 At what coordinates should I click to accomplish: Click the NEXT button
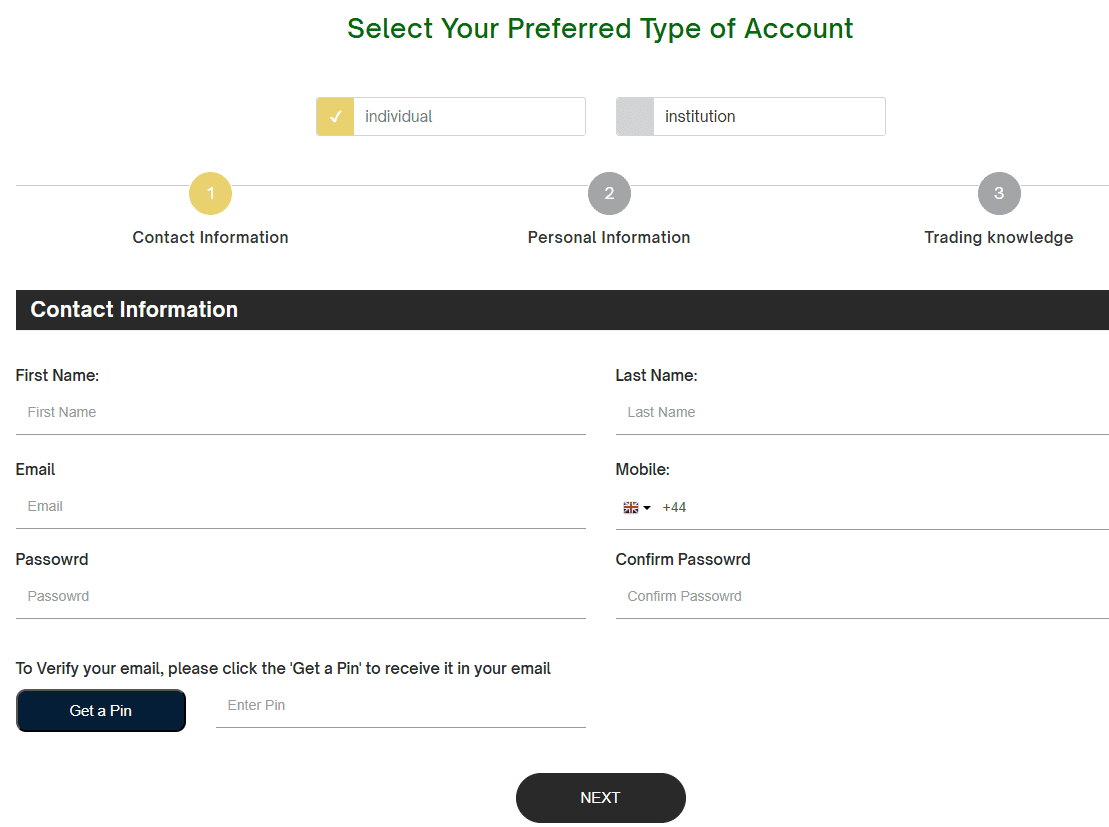pos(600,797)
